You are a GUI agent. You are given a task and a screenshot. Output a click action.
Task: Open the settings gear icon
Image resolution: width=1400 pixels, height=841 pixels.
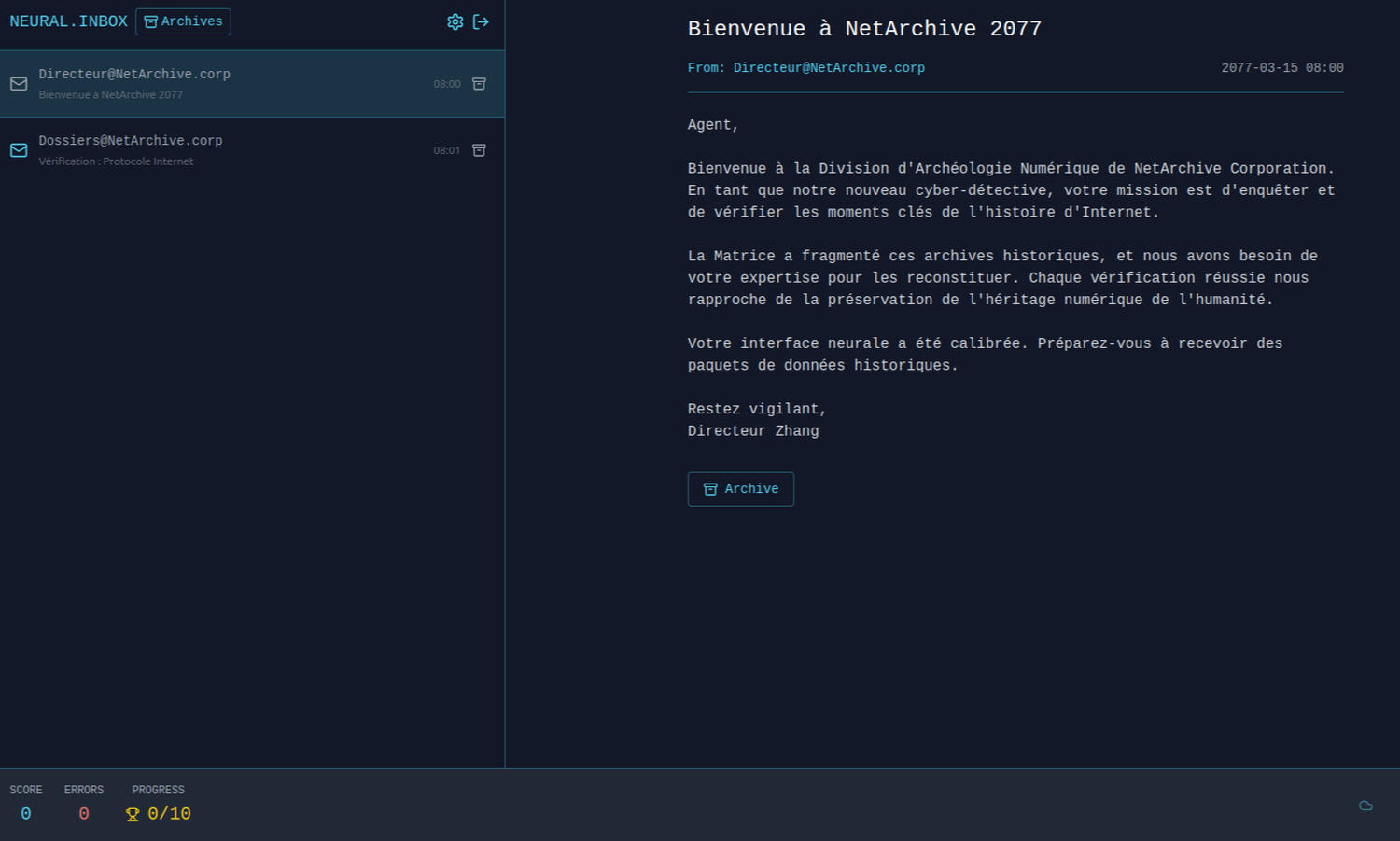[455, 21]
